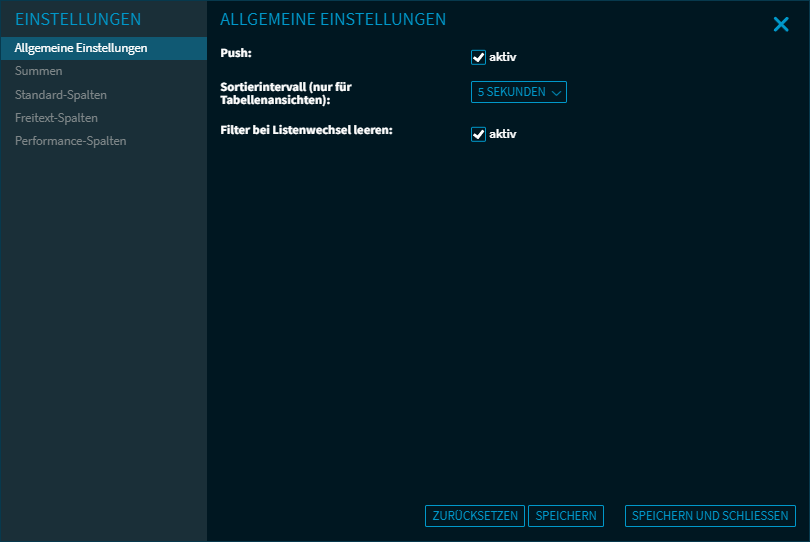Click the chevron arrow in Sortierintervall dropdown

557,92
